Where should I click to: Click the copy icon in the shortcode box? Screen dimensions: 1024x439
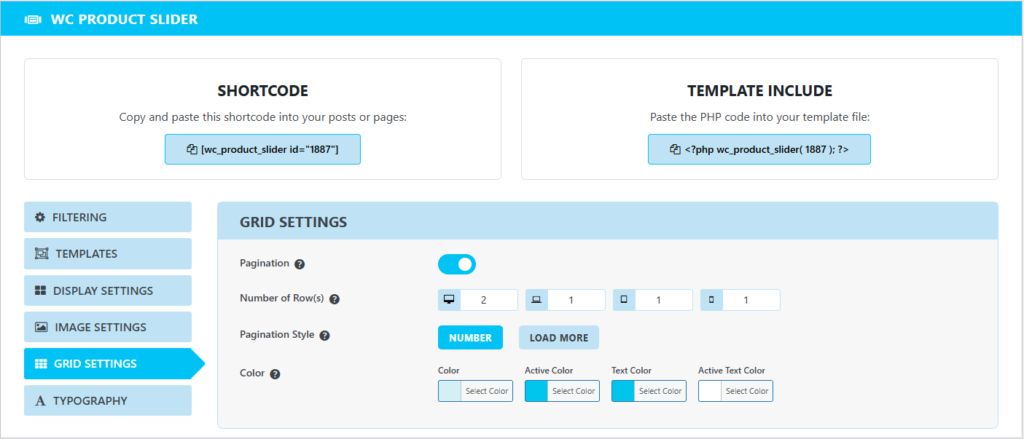191,150
